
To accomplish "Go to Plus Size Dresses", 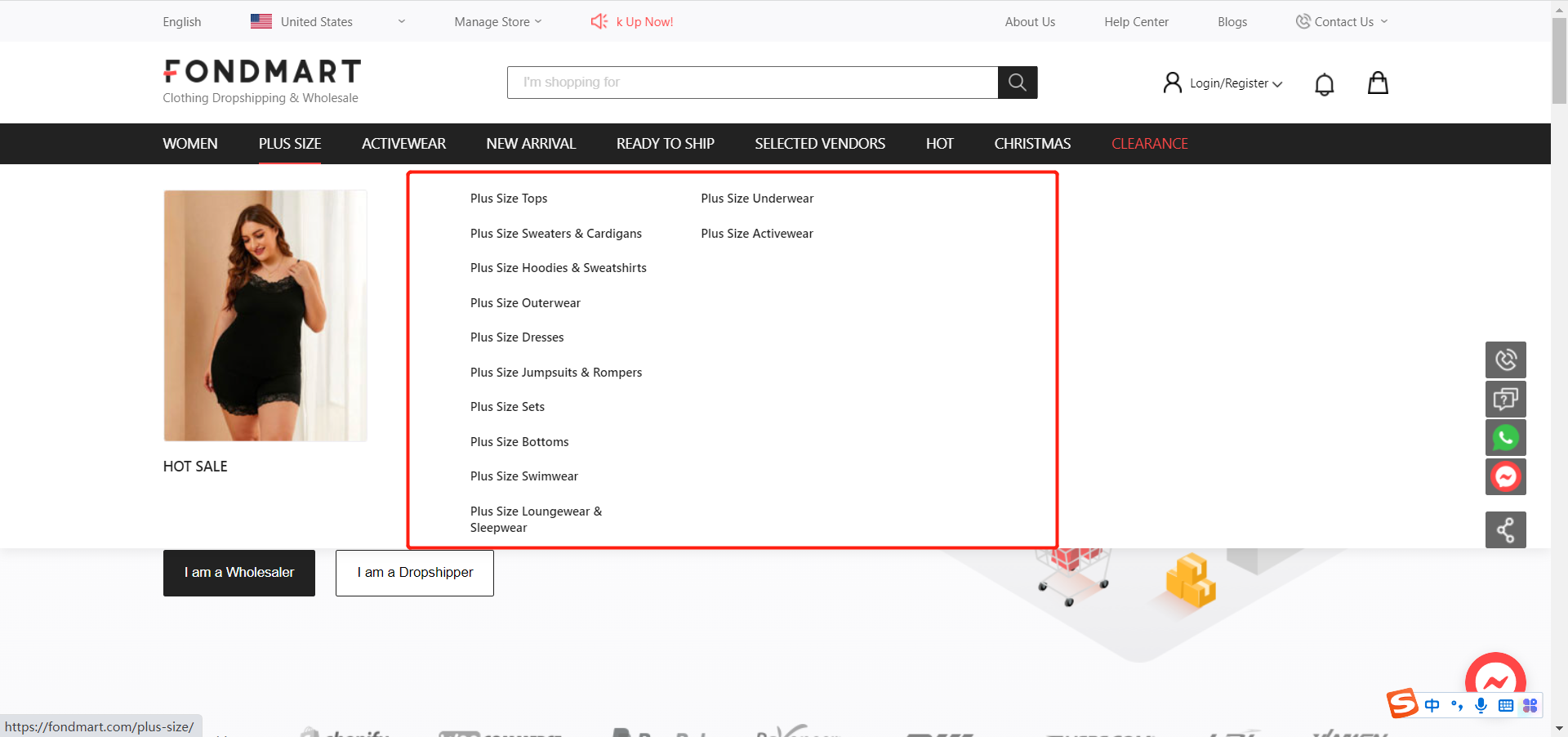I will click(517, 337).
